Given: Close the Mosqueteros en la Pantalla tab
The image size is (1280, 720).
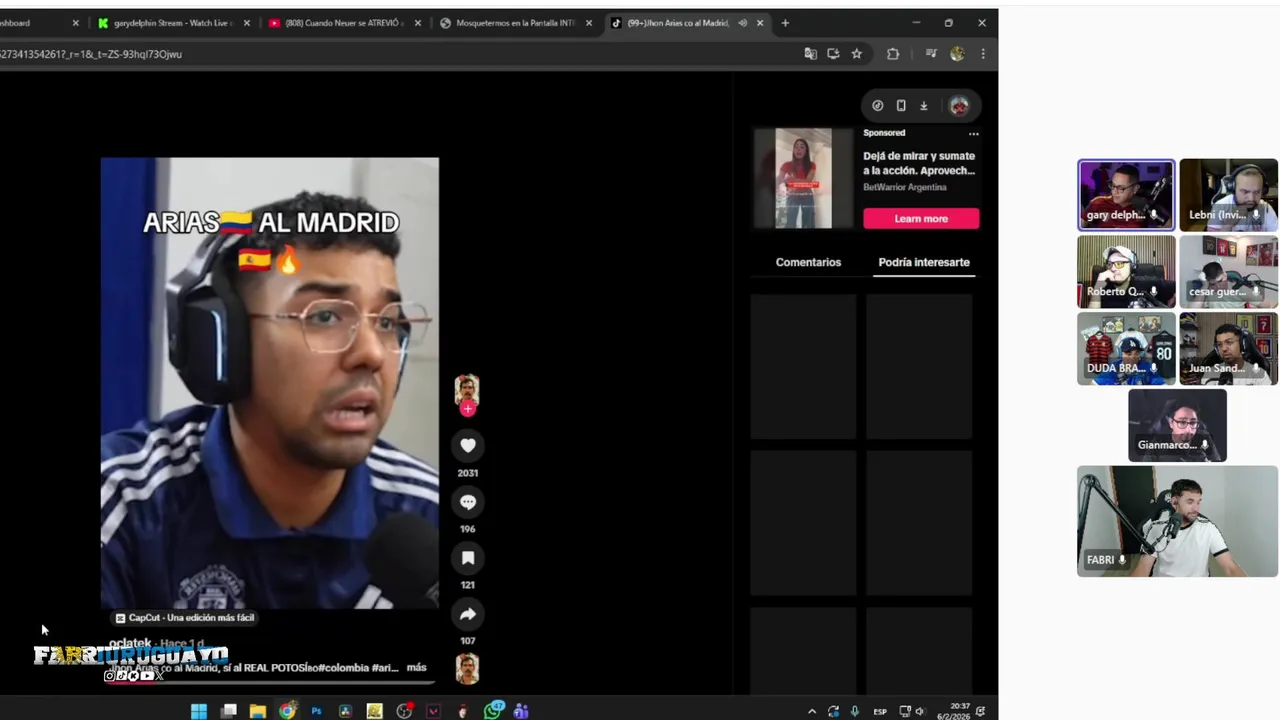Looking at the screenshot, I should tap(589, 23).
